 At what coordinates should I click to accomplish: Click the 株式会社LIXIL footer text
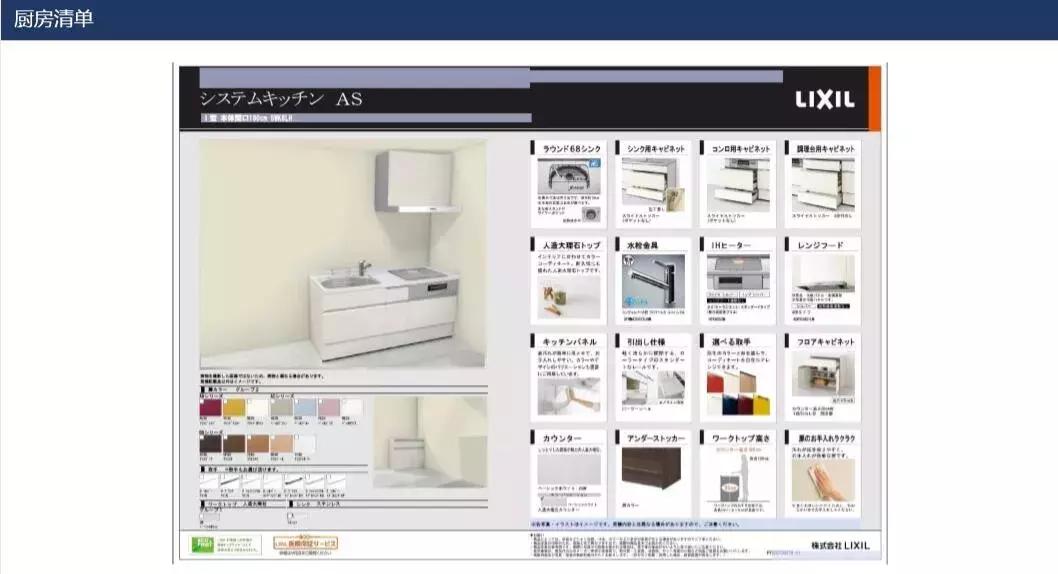tap(840, 545)
